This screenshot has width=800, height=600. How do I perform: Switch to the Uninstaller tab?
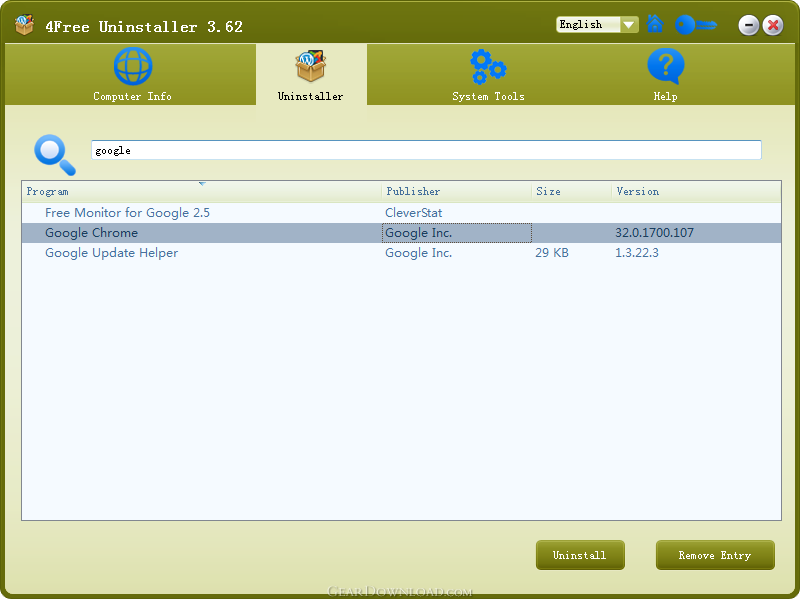click(311, 75)
